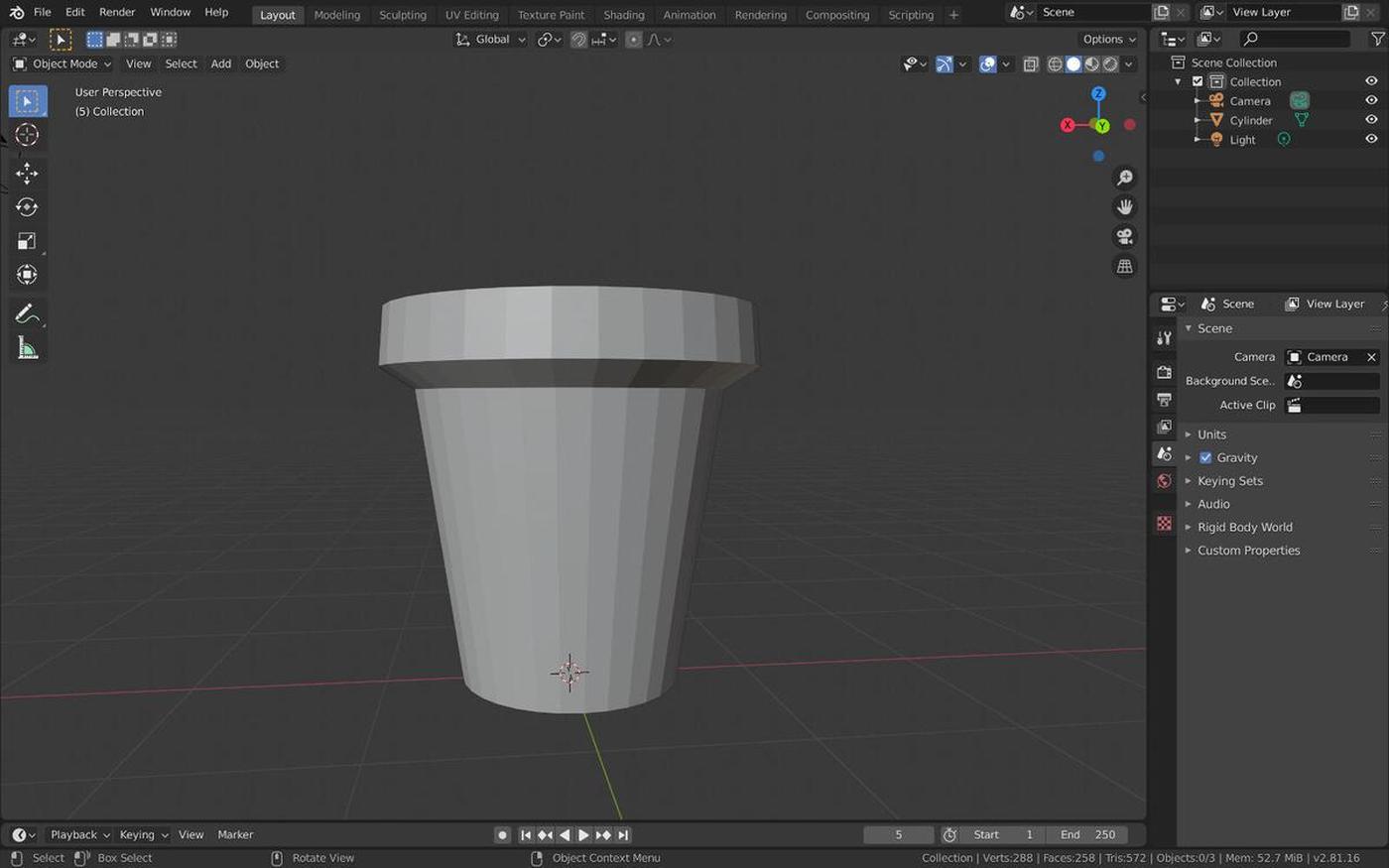Screen dimensions: 1389x868
Task: Select the Rotate tool
Action: tap(27, 206)
